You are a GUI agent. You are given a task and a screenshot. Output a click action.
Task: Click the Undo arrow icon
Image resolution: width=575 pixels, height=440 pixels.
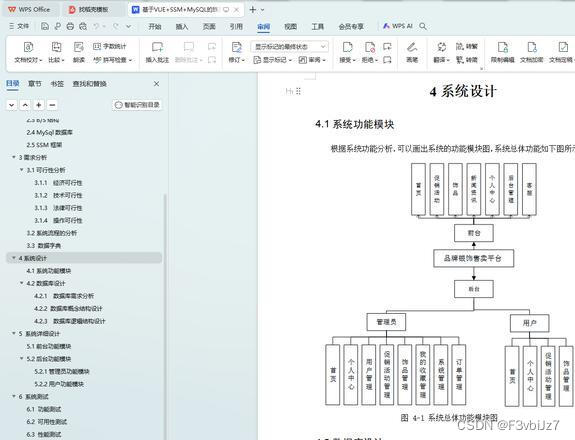point(96,26)
